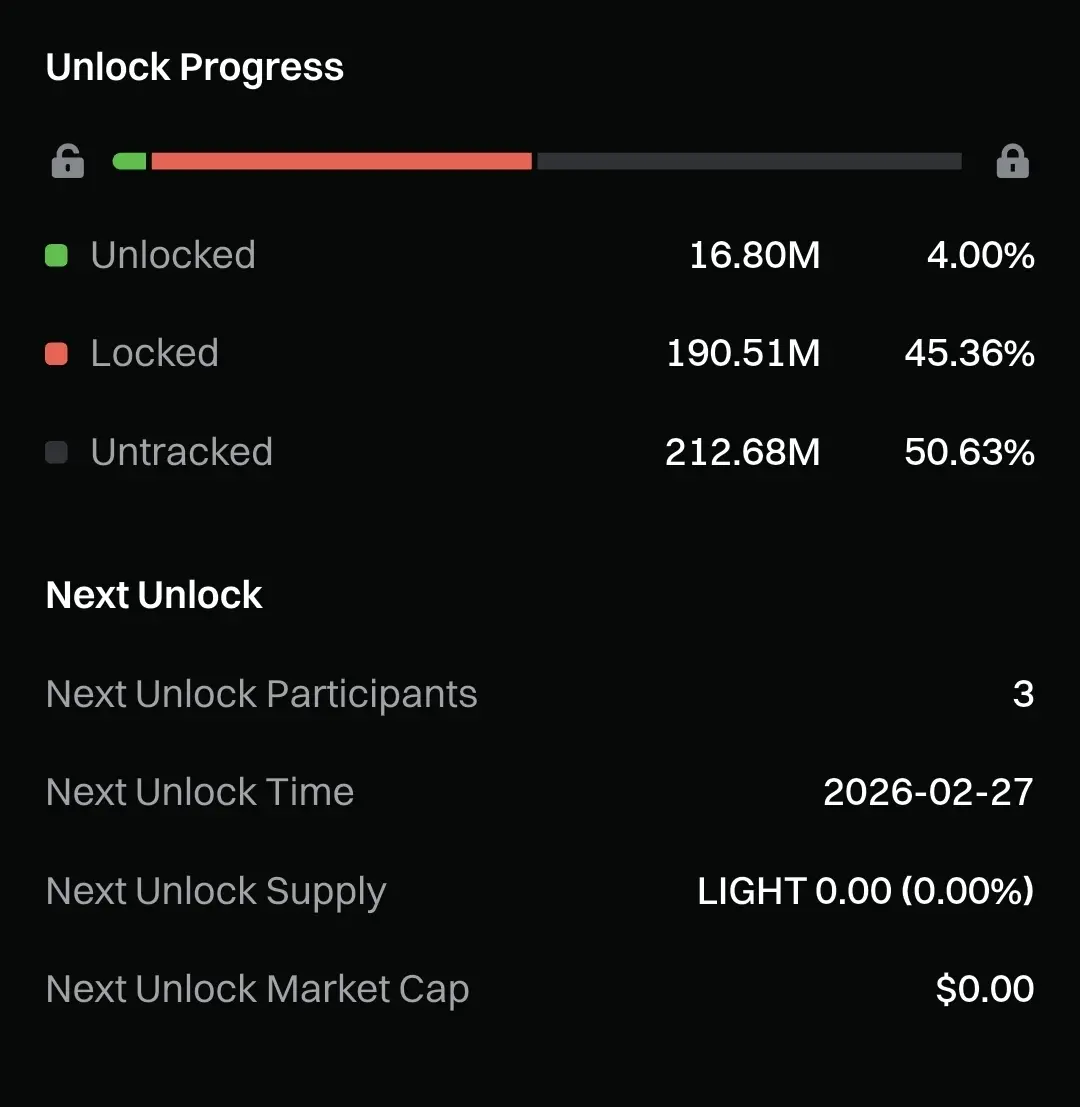The image size is (1080, 1107).
Task: Click the Locked label
Action: tap(154, 354)
